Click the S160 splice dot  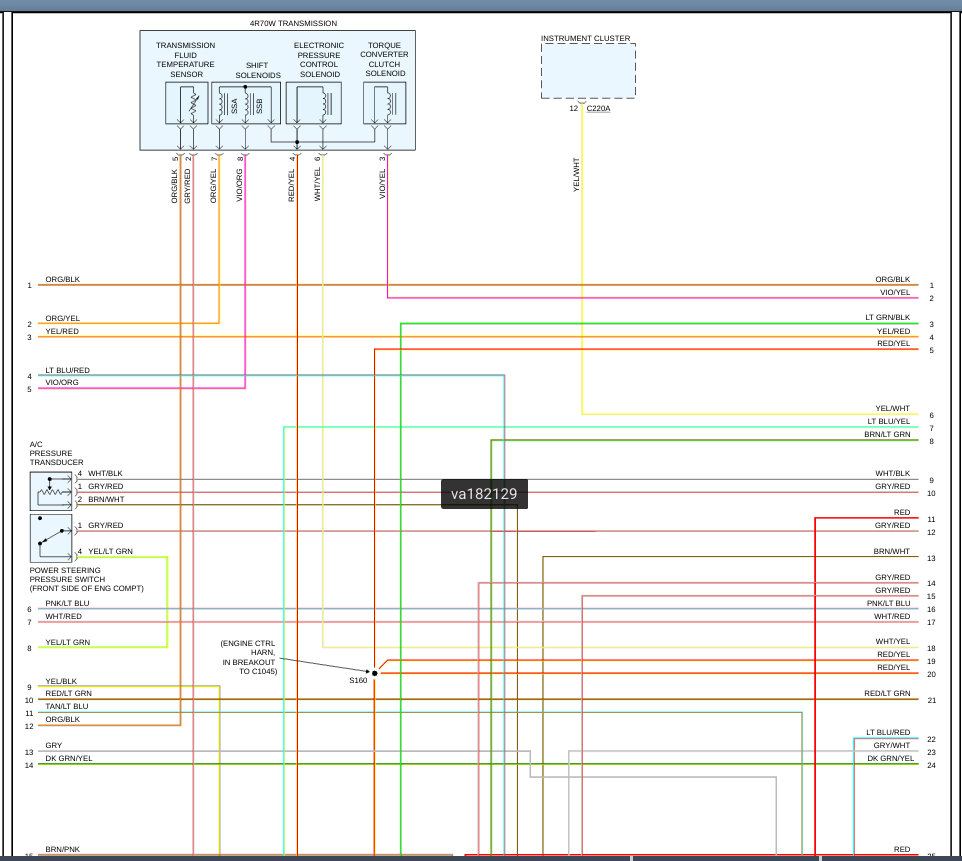[375, 673]
